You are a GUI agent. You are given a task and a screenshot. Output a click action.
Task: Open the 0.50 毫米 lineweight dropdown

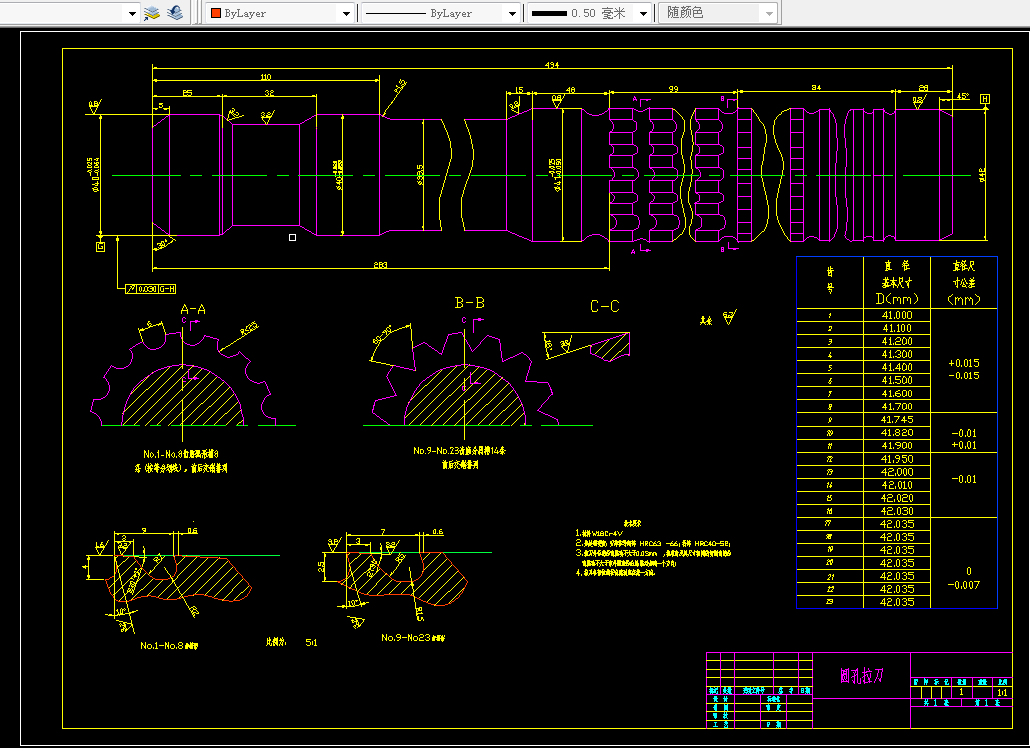589,13
